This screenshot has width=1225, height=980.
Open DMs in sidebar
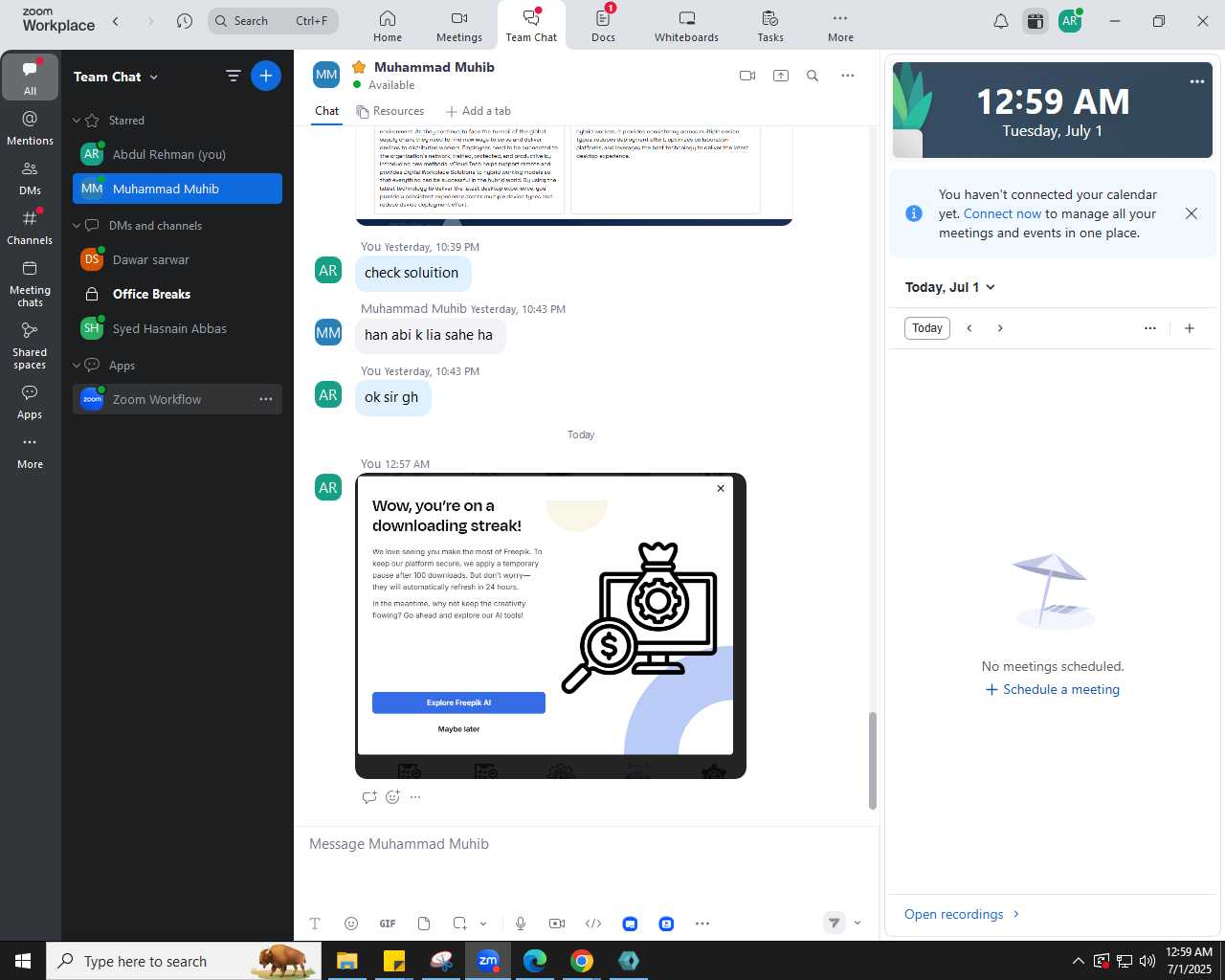point(31,177)
